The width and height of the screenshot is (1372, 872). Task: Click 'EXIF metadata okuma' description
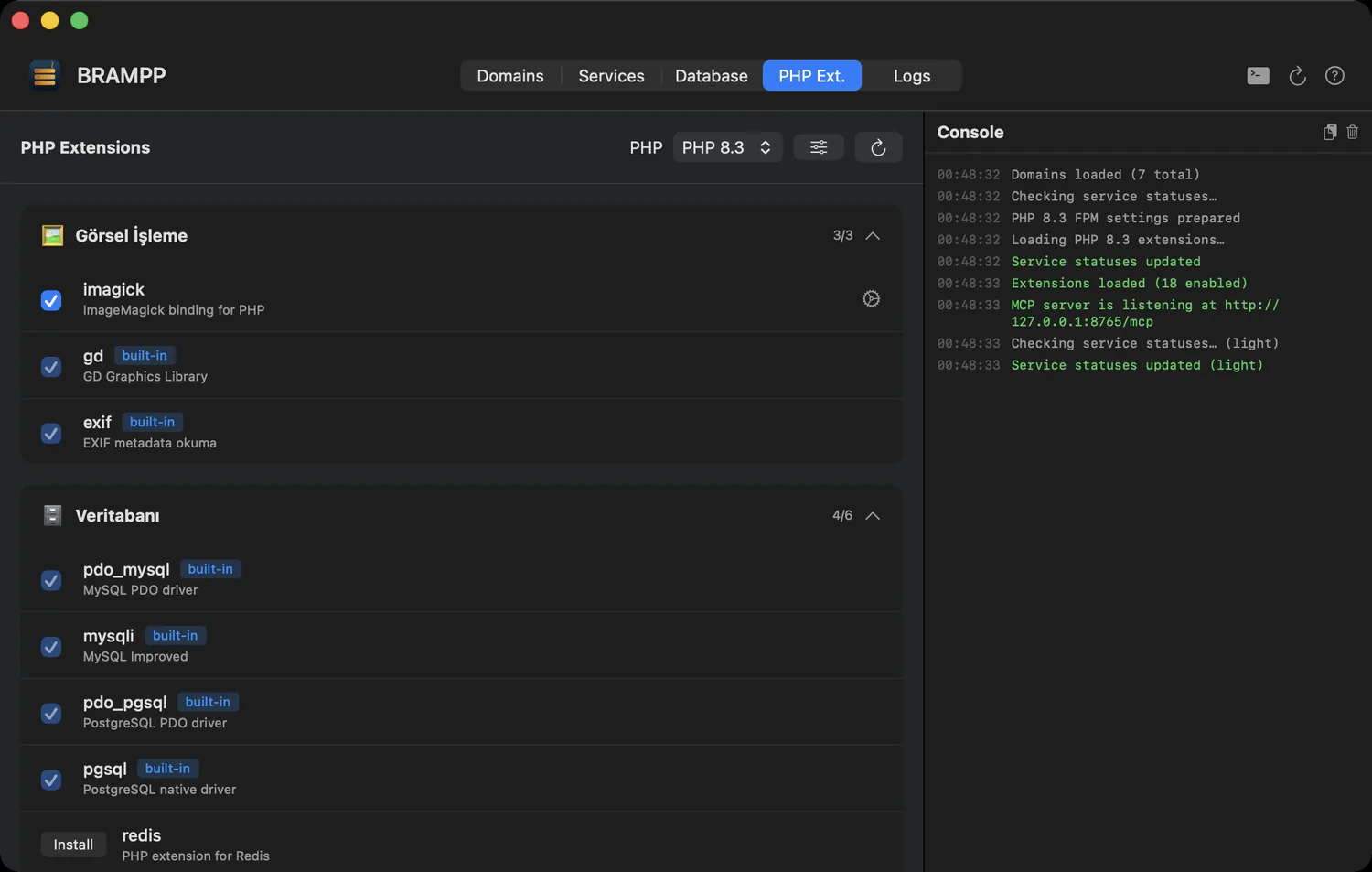pyautogui.click(x=150, y=443)
